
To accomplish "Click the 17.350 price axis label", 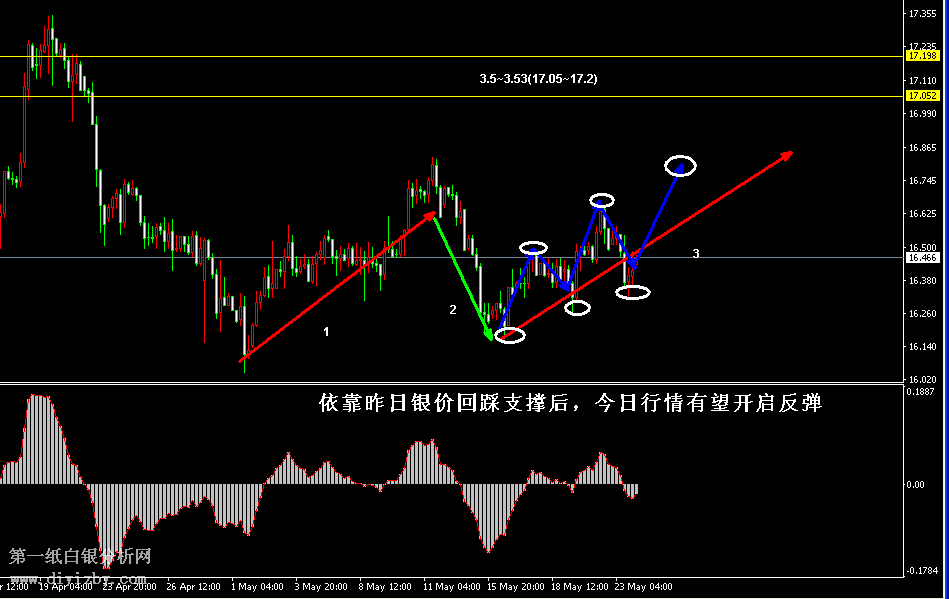I will [x=921, y=15].
